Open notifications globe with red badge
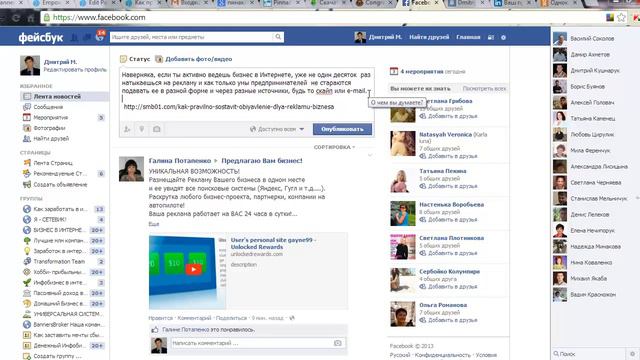Viewport: 640px width, 360px height. coord(100,36)
